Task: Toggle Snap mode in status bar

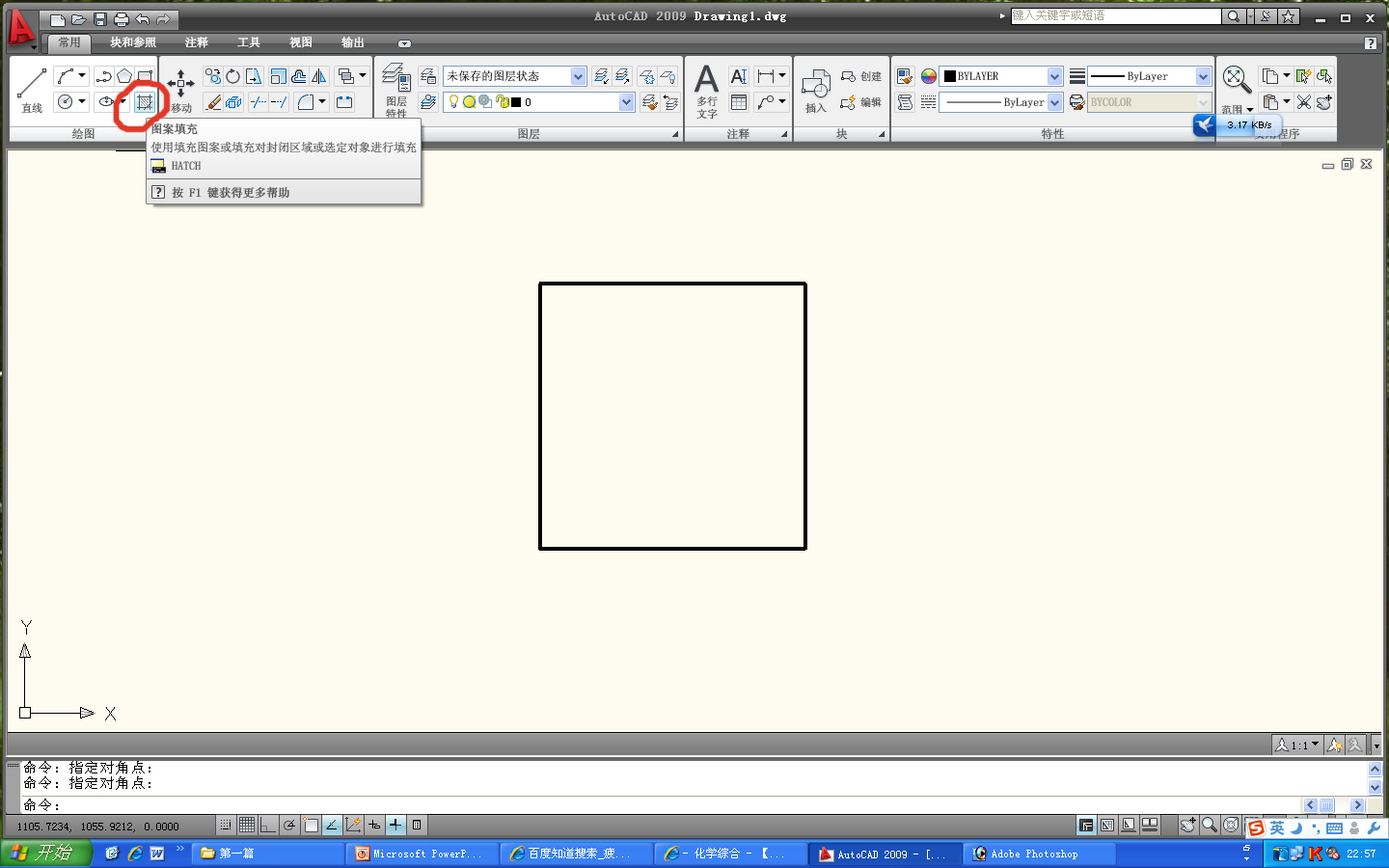Action: (x=226, y=826)
